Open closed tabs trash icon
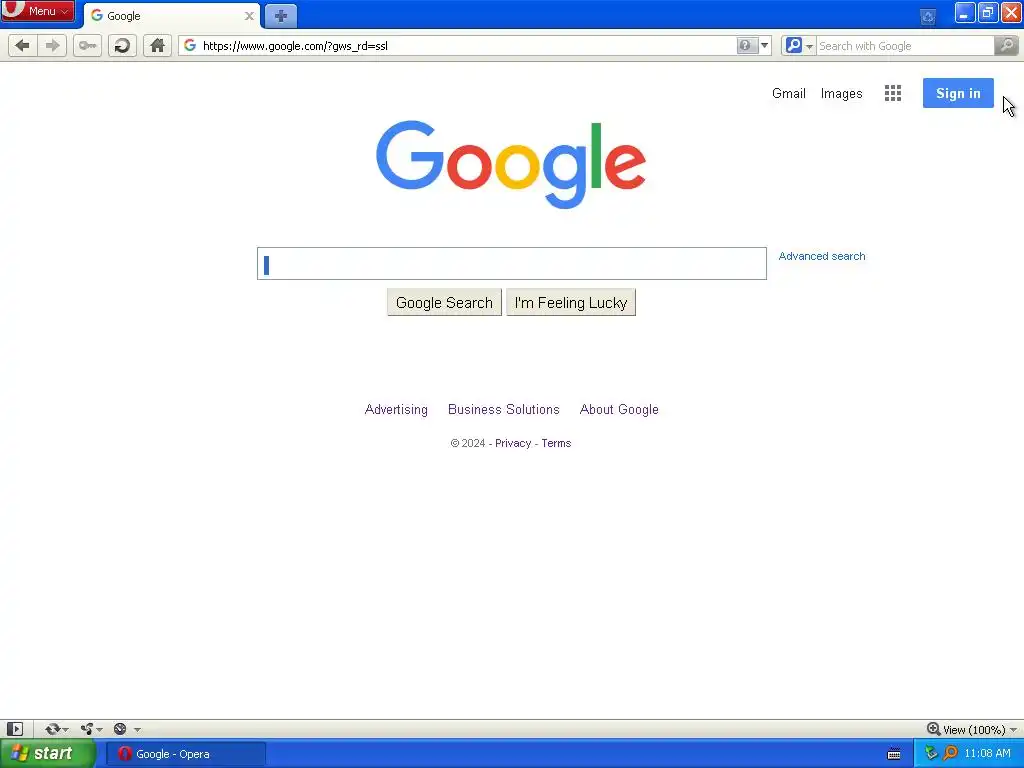The width and height of the screenshot is (1024, 768). pos(927,16)
